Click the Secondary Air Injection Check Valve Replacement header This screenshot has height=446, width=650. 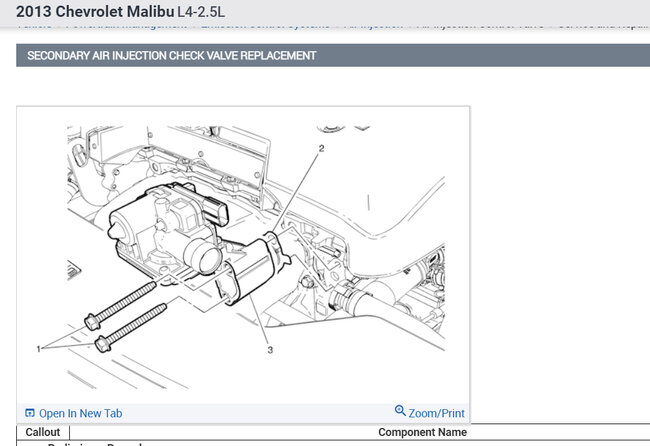(x=172, y=56)
